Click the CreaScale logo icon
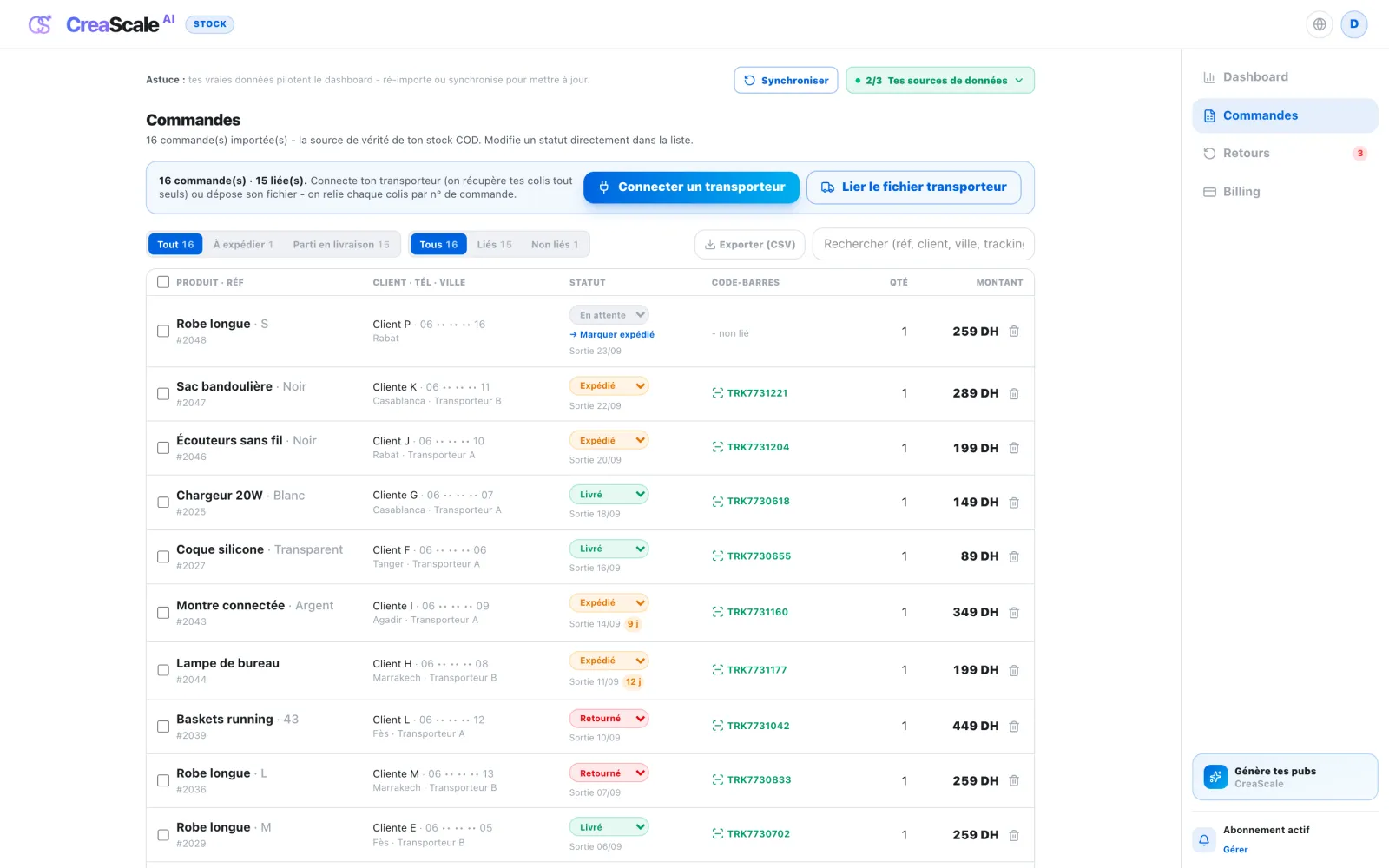Screen dimensions: 1389x868 (x=40, y=24)
